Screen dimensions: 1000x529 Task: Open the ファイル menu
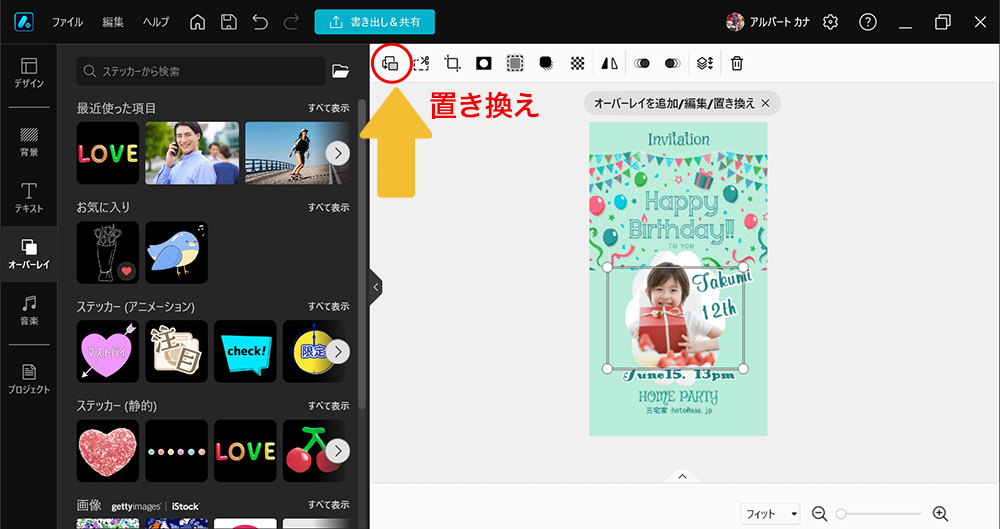68,22
